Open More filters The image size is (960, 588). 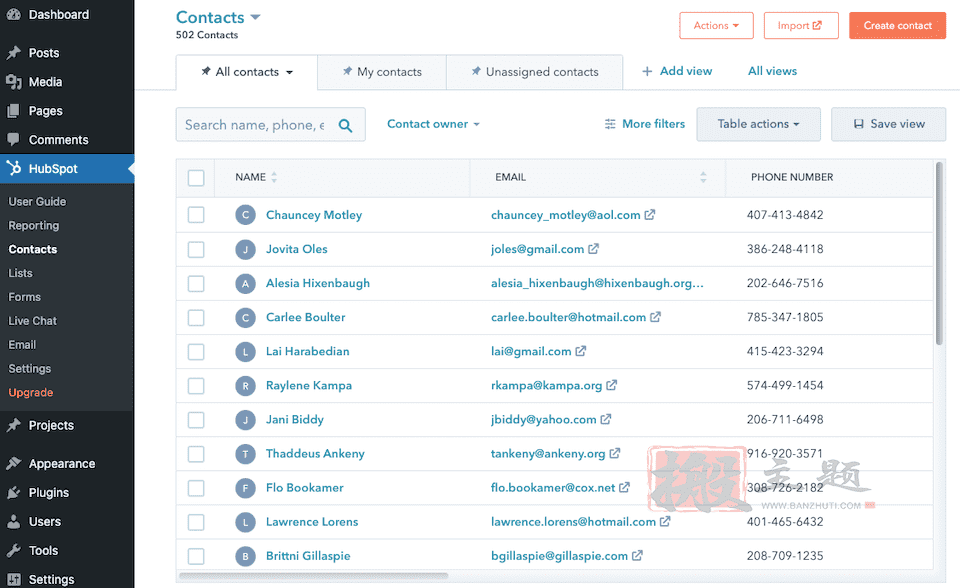click(645, 124)
